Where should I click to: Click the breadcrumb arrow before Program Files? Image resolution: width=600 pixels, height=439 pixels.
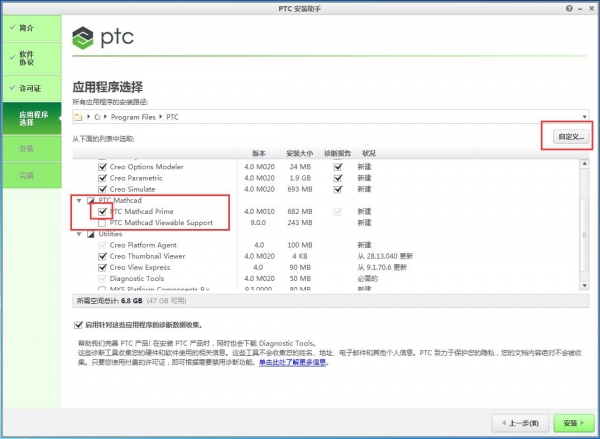tap(105, 117)
